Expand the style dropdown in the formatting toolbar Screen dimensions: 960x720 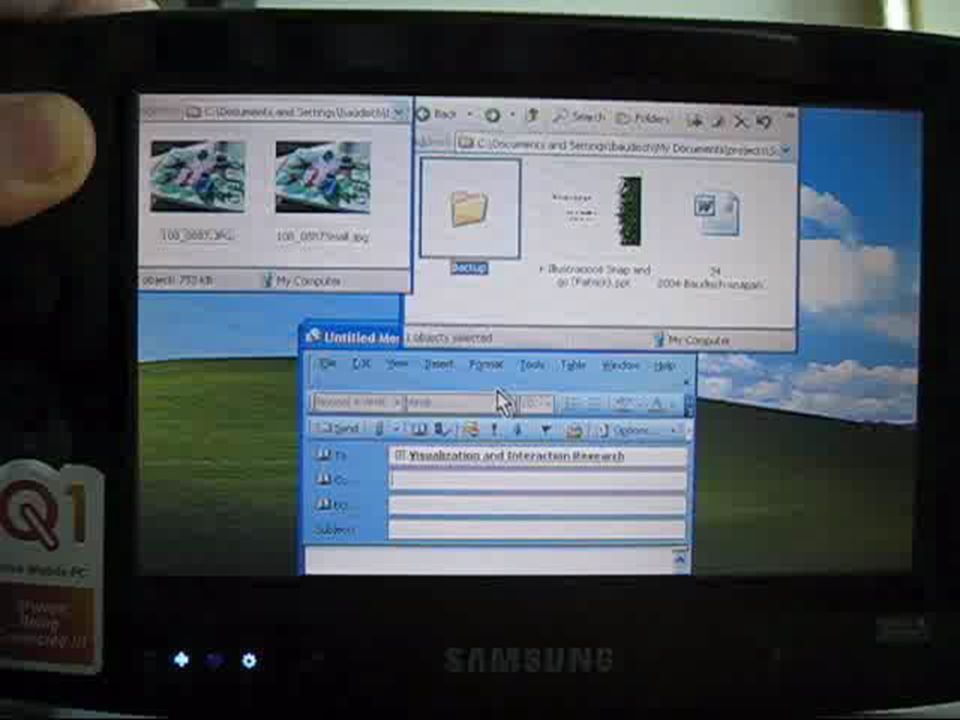click(396, 402)
